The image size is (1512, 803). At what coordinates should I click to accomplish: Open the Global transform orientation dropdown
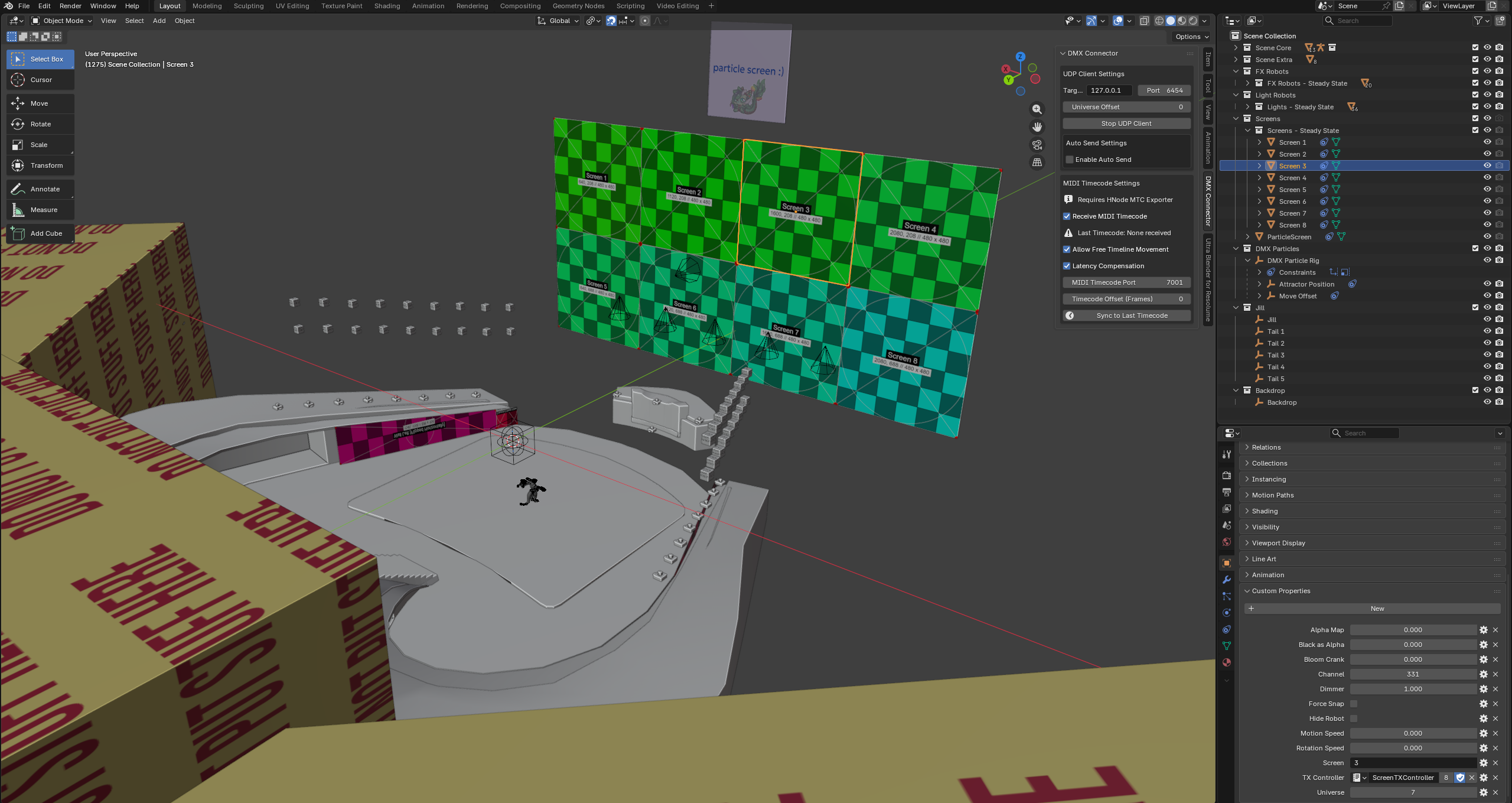coord(558,21)
